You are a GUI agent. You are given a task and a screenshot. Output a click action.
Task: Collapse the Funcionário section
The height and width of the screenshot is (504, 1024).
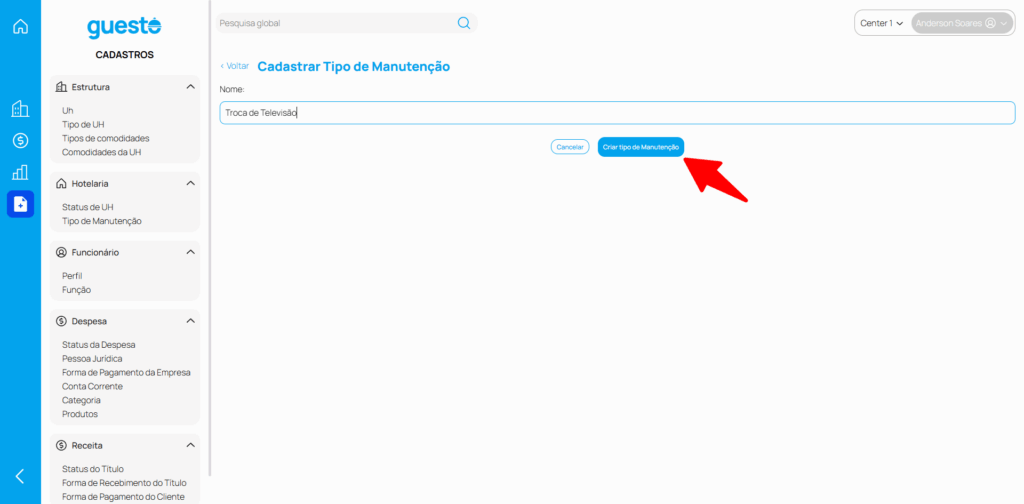click(190, 252)
